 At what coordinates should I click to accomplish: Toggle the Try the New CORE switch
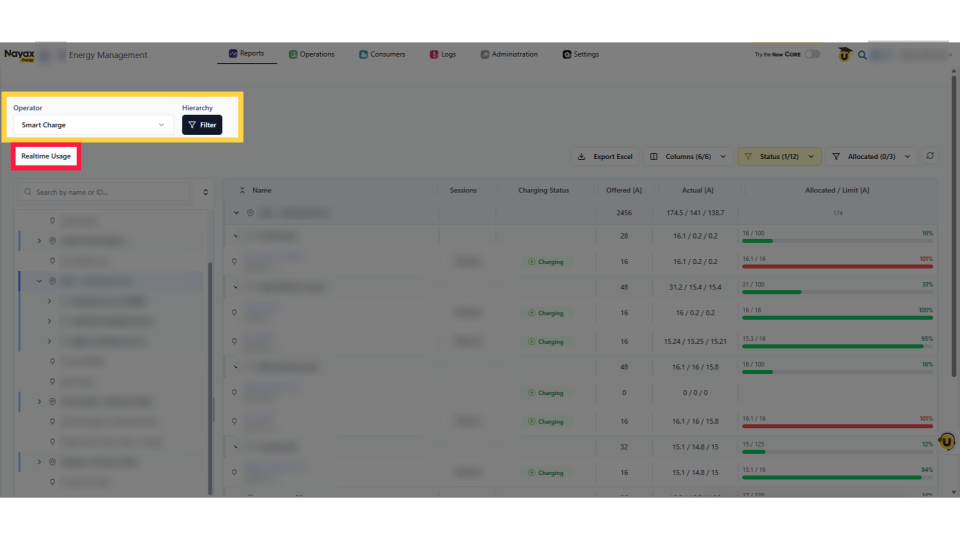tap(812, 54)
